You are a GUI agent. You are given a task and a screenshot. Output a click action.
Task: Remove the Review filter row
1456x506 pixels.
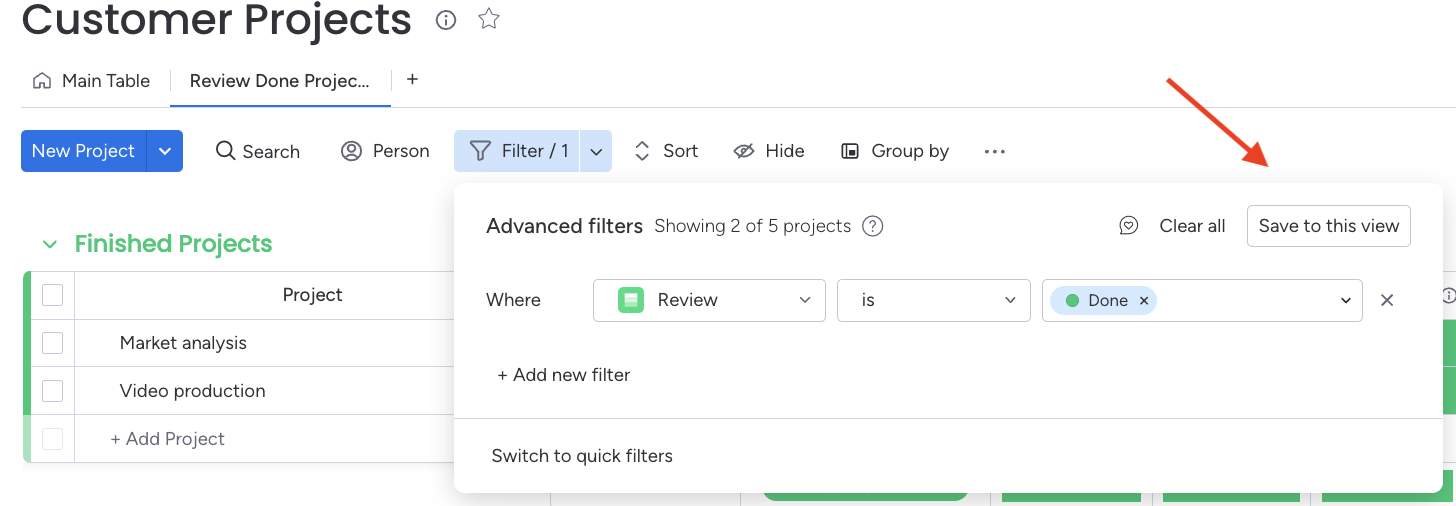[1387, 300]
